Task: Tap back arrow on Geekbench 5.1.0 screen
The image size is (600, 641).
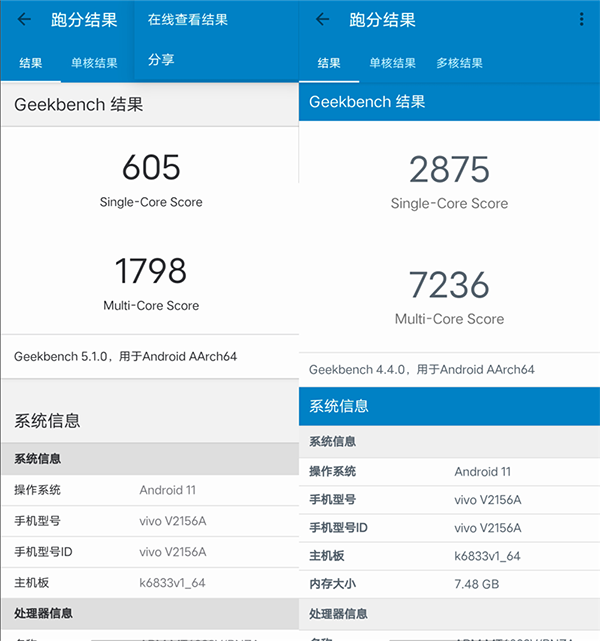Action: click(24, 19)
